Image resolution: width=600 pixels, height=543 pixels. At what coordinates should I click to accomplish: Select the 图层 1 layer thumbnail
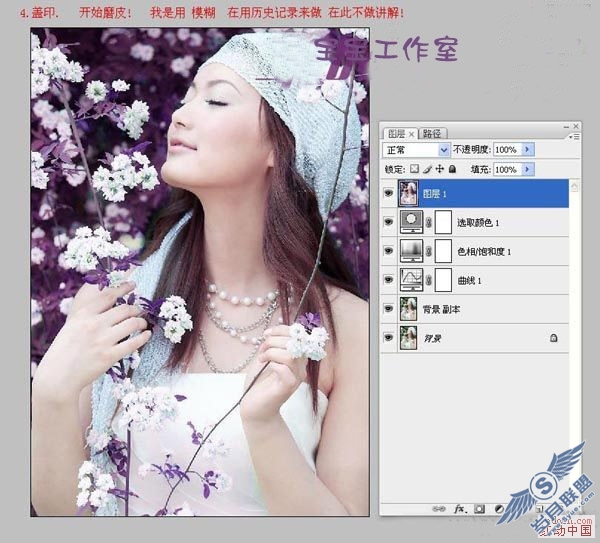[x=408, y=193]
